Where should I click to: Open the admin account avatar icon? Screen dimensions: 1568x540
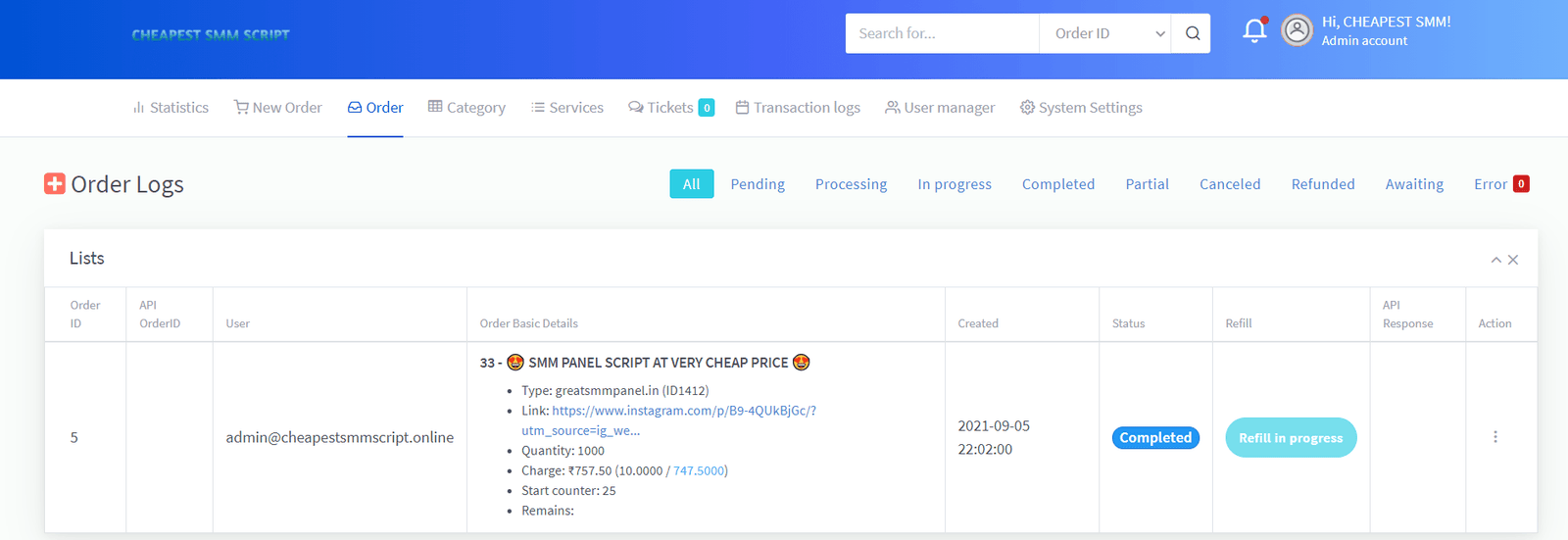click(1297, 31)
